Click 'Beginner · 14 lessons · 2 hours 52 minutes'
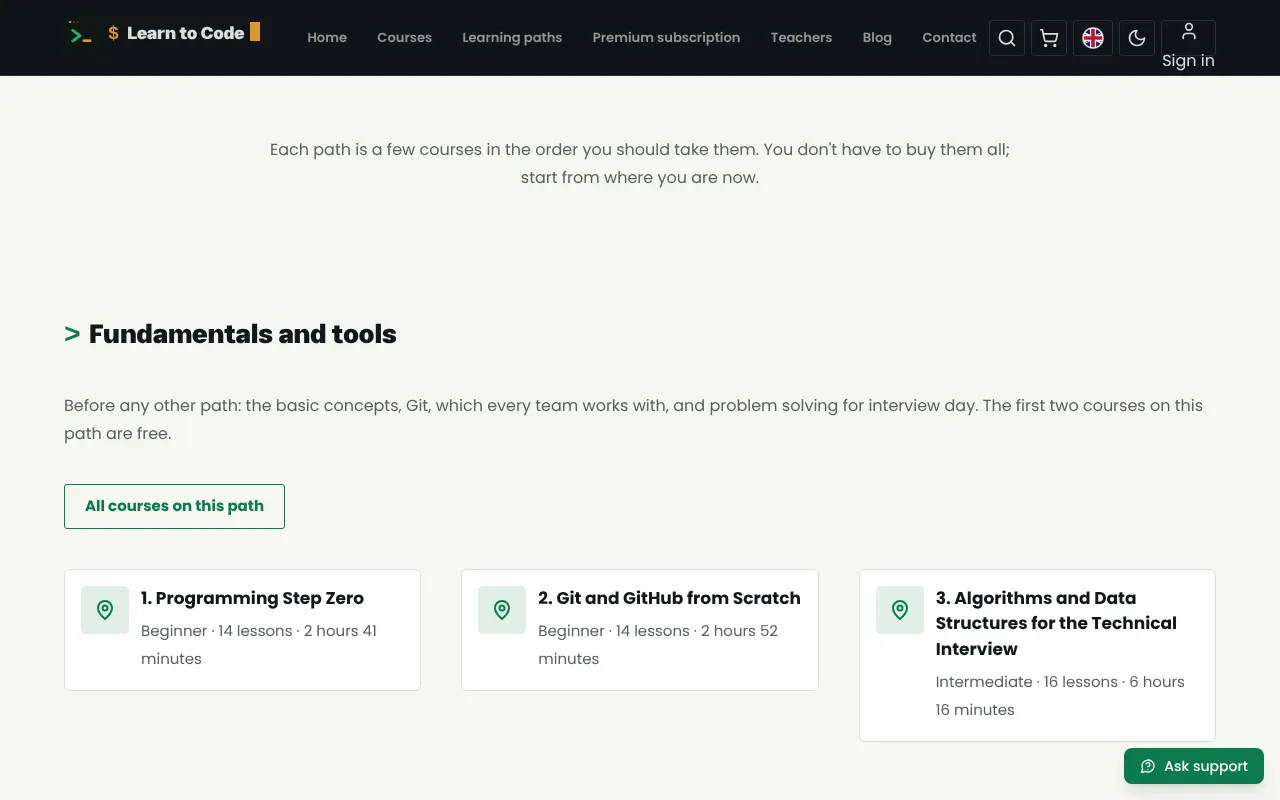 (658, 645)
